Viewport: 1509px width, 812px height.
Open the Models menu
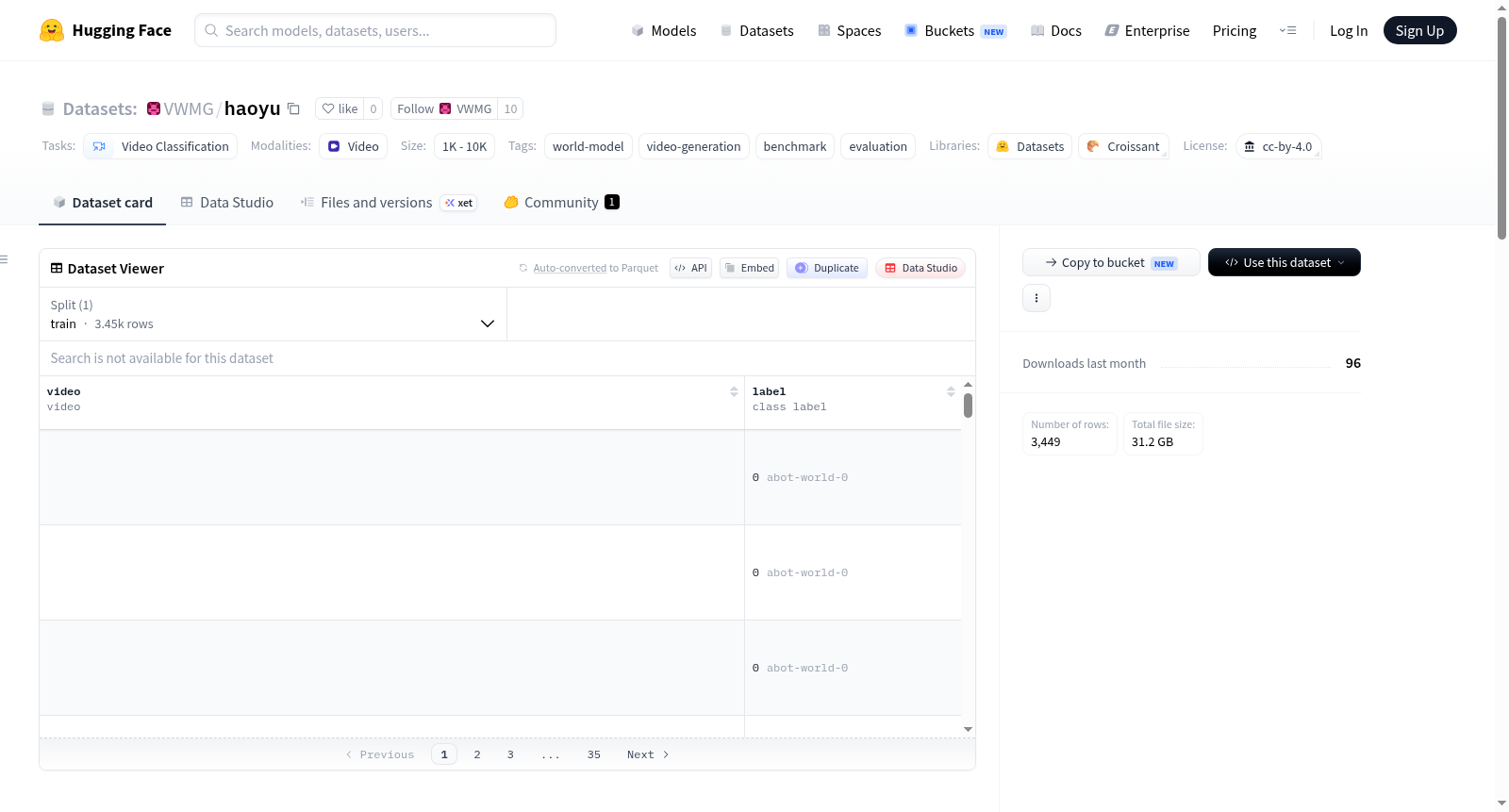coord(664,30)
